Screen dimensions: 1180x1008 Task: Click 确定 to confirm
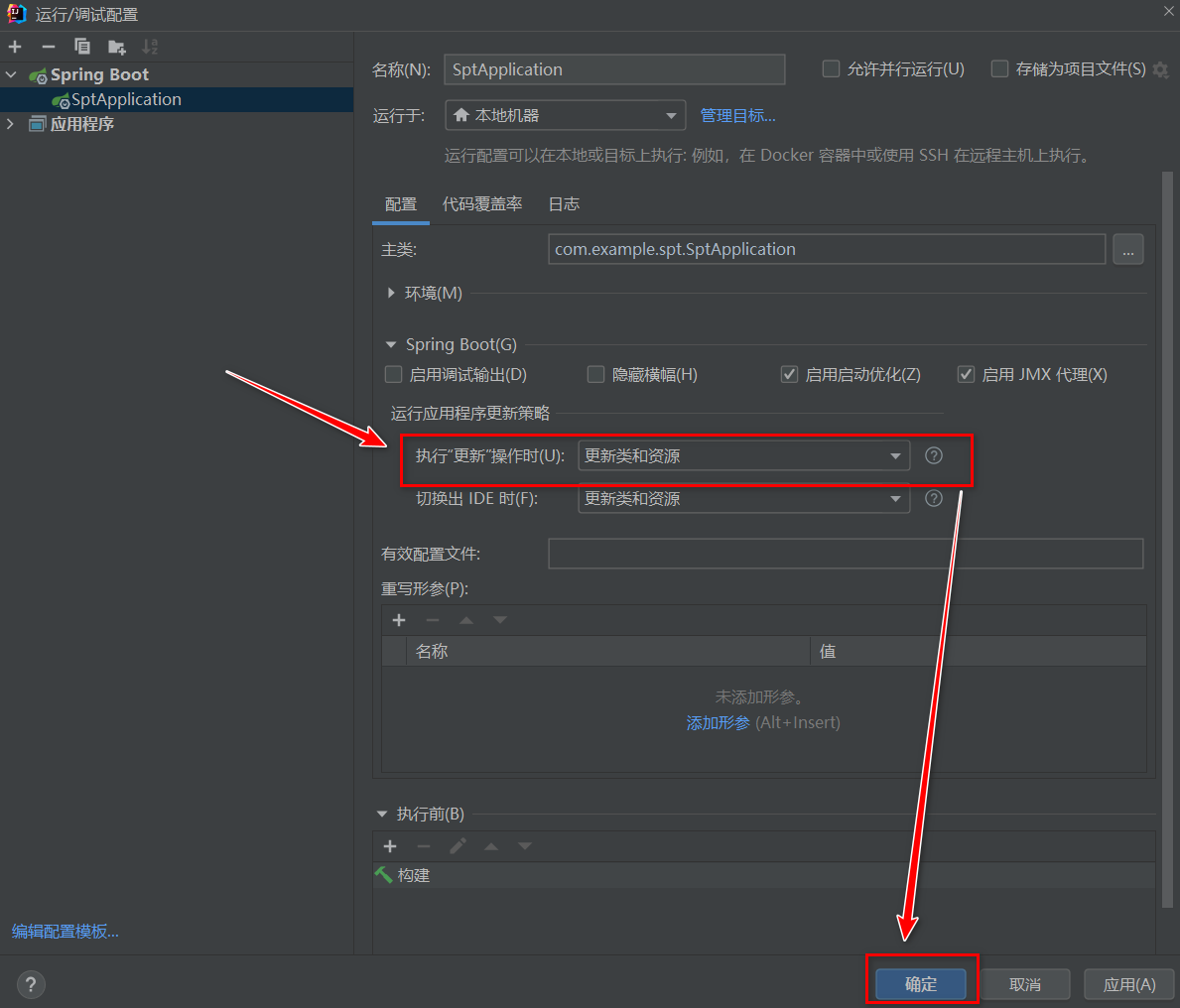[920, 984]
